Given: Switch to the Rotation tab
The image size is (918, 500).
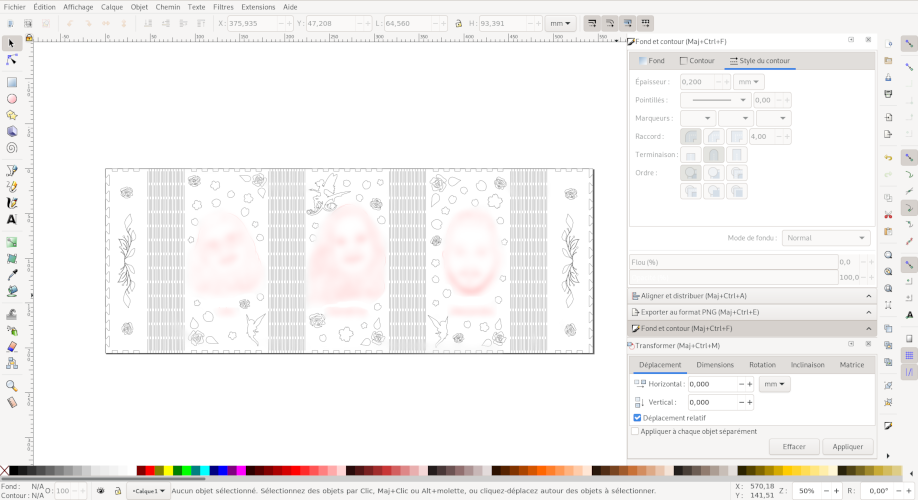Looking at the screenshot, I should (762, 365).
